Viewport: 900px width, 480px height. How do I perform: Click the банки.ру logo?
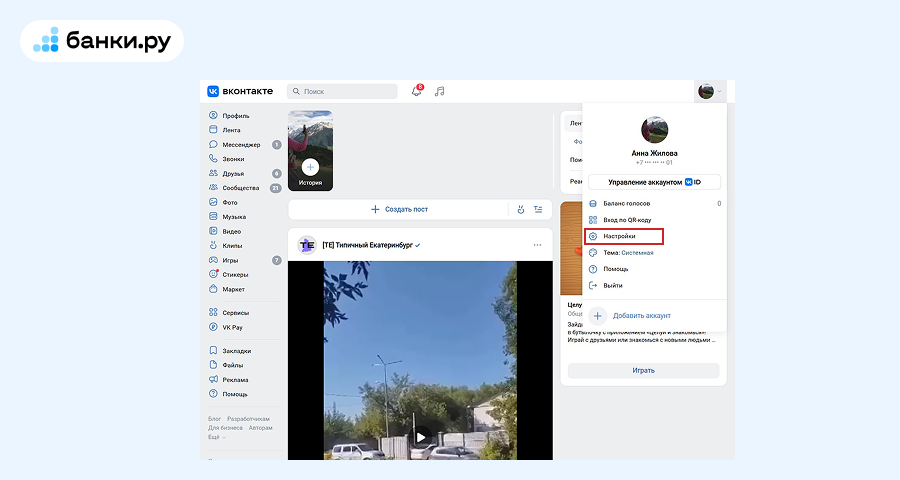pyautogui.click(x=102, y=41)
